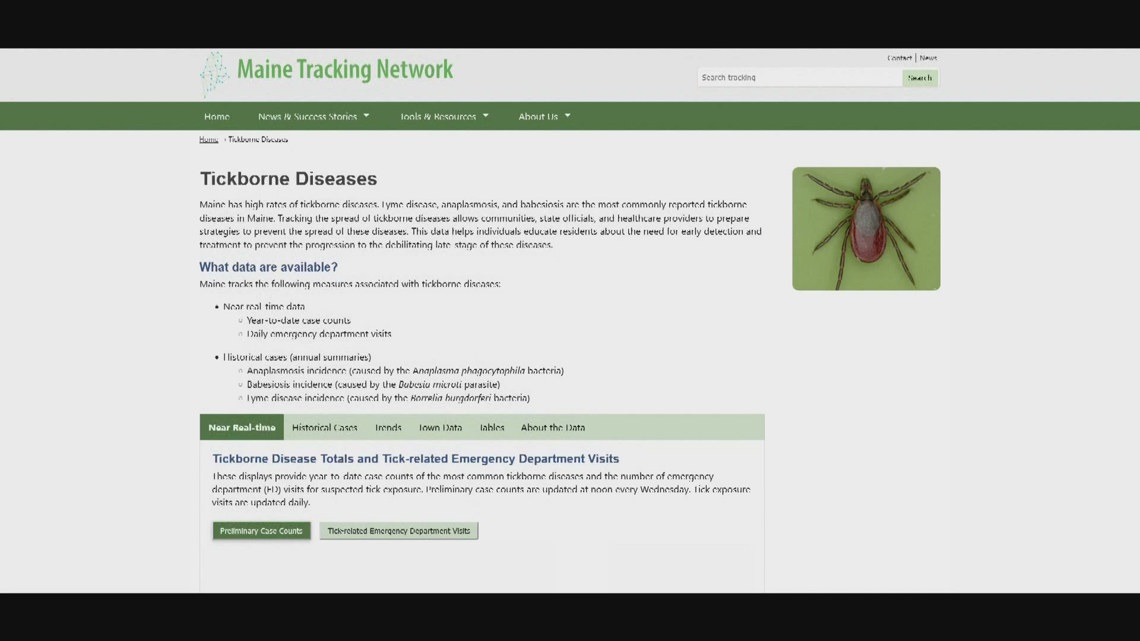
Task: Select the Near Real-time tab
Action: pyautogui.click(x=241, y=427)
